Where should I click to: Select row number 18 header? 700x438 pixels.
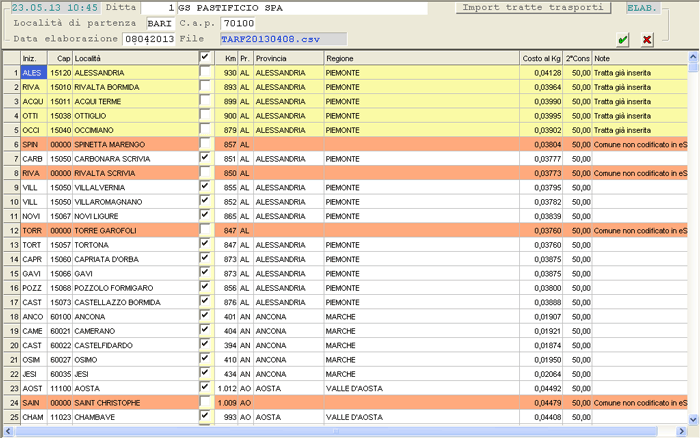point(12,317)
